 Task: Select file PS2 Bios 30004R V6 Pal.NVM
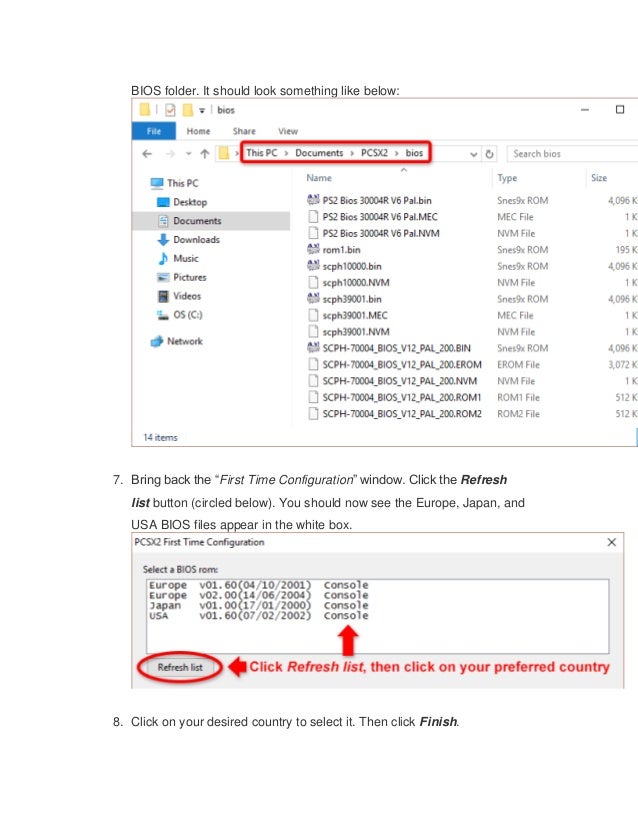[x=381, y=233]
